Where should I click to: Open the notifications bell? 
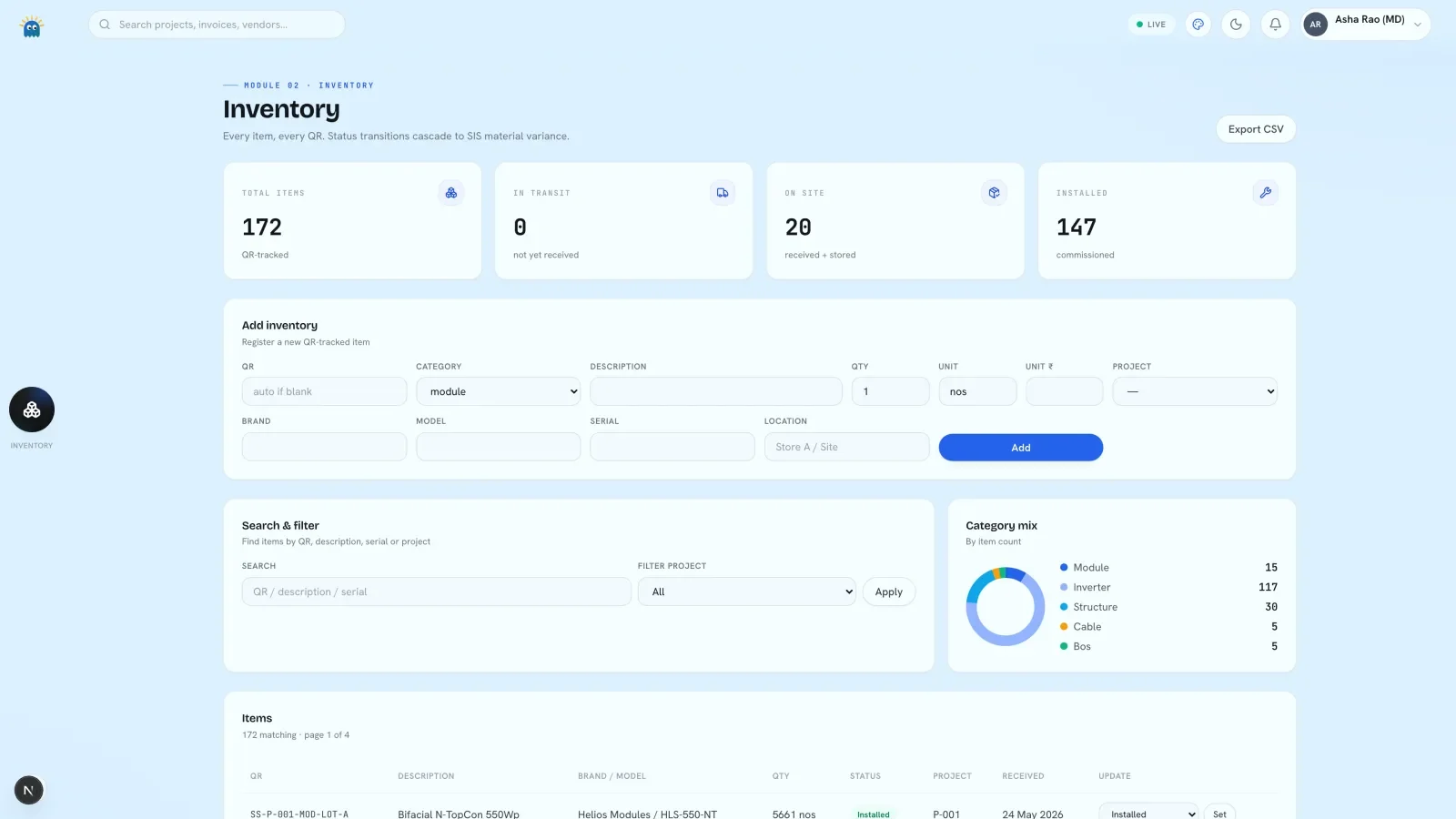point(1275,25)
